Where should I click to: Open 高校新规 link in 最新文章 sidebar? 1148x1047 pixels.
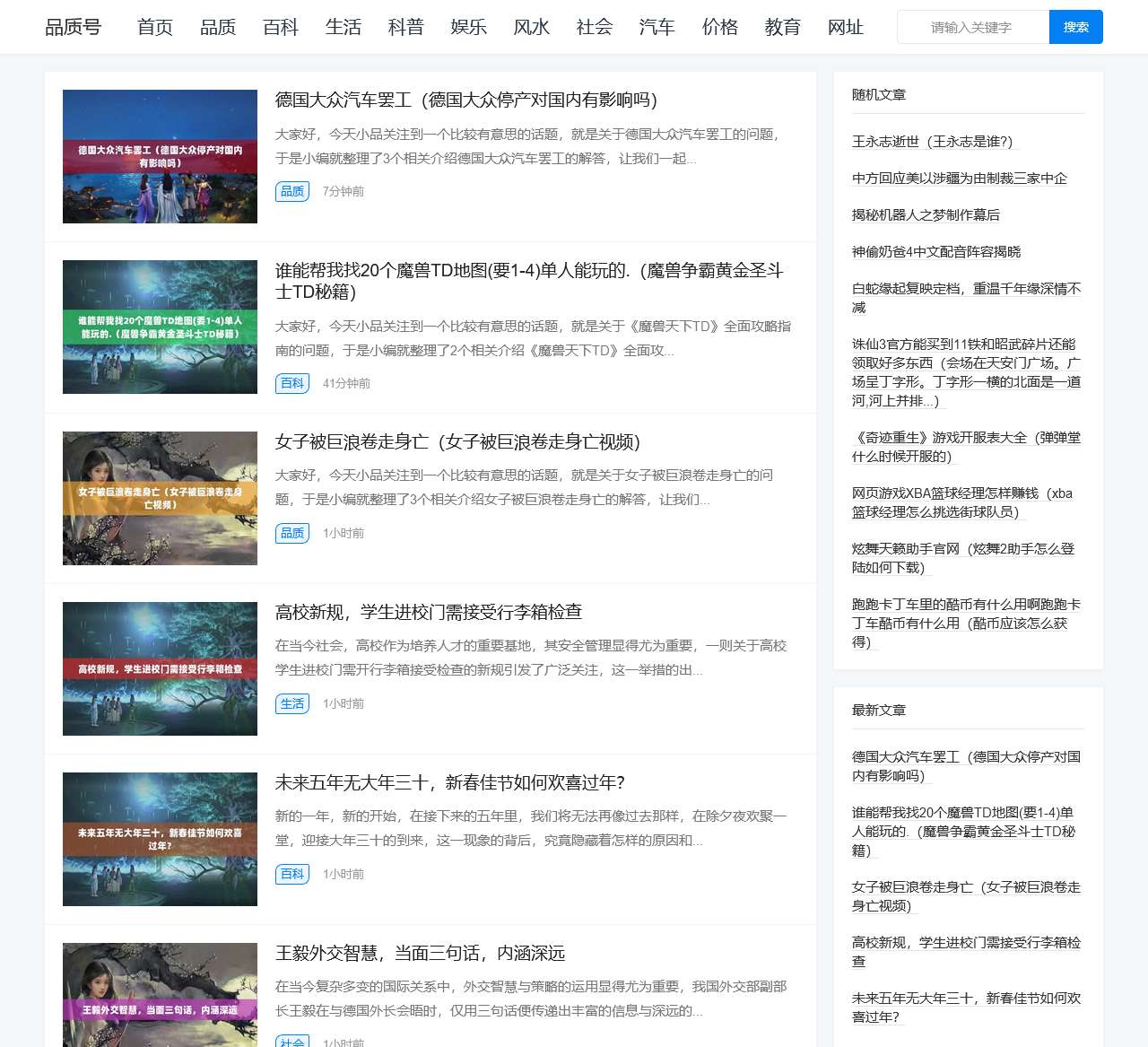tap(967, 952)
